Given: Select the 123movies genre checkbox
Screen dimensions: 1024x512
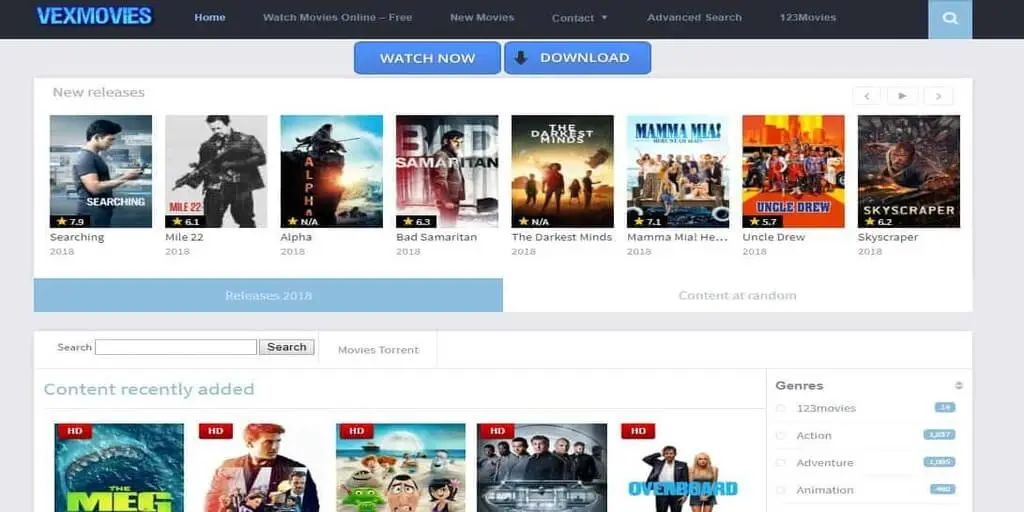Looking at the screenshot, I should [x=781, y=408].
